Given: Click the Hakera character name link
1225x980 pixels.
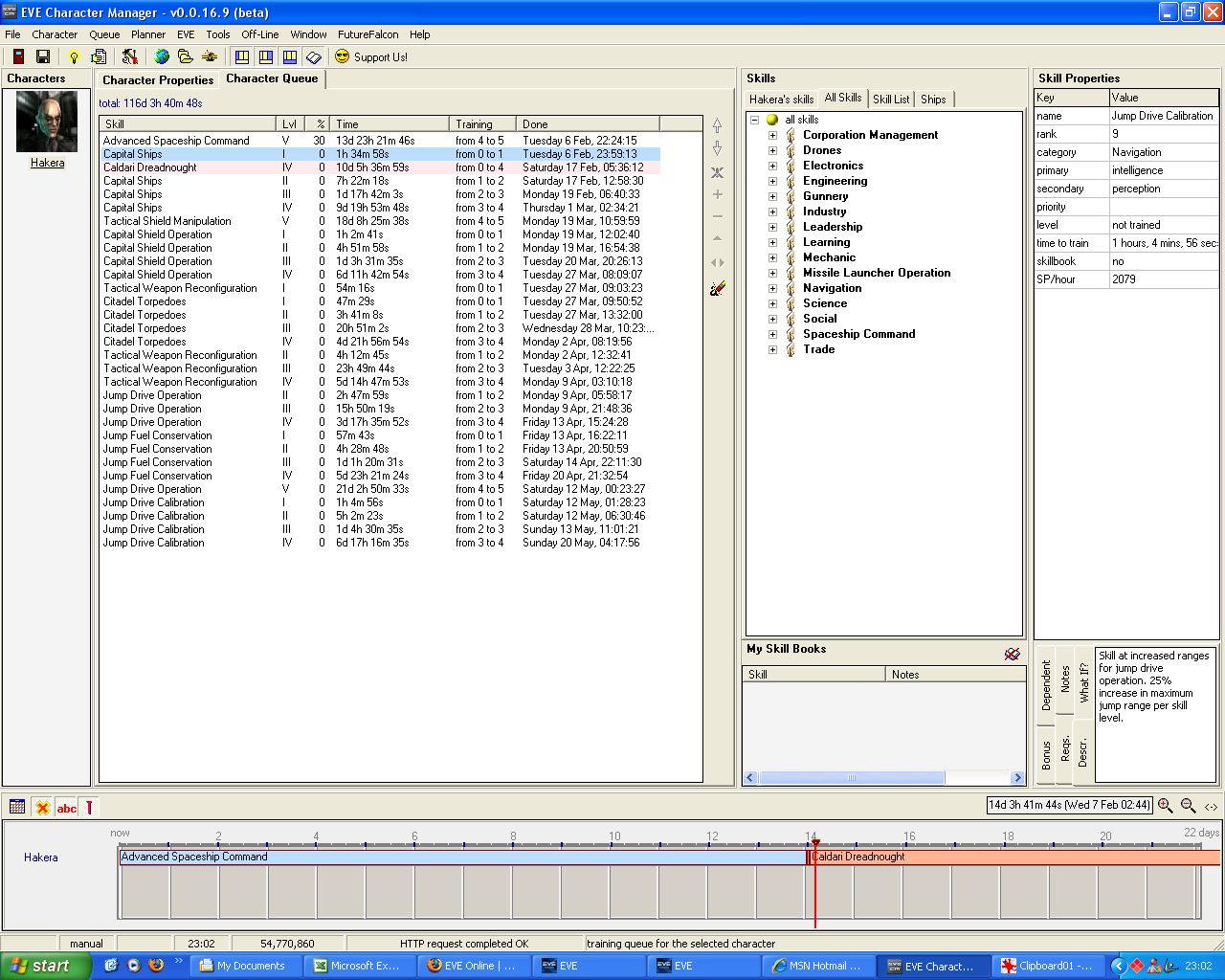Looking at the screenshot, I should tap(47, 163).
